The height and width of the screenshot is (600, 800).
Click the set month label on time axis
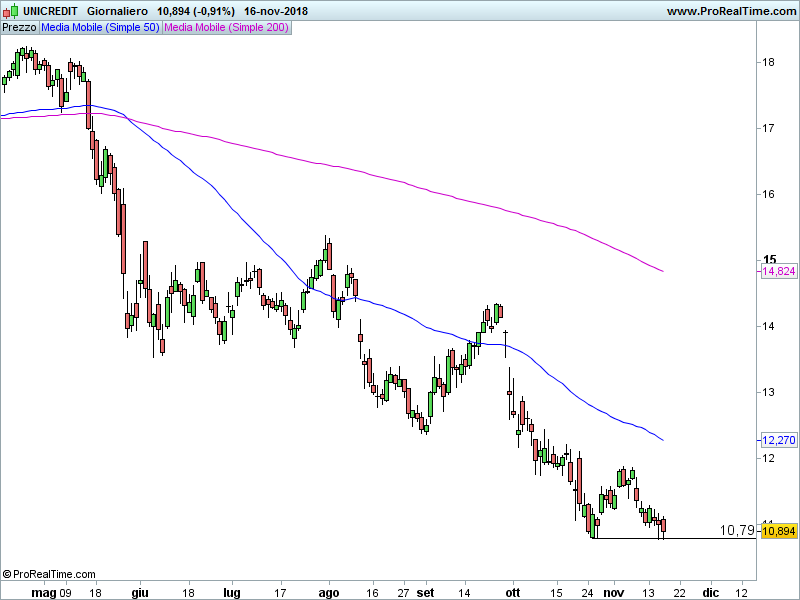click(425, 592)
